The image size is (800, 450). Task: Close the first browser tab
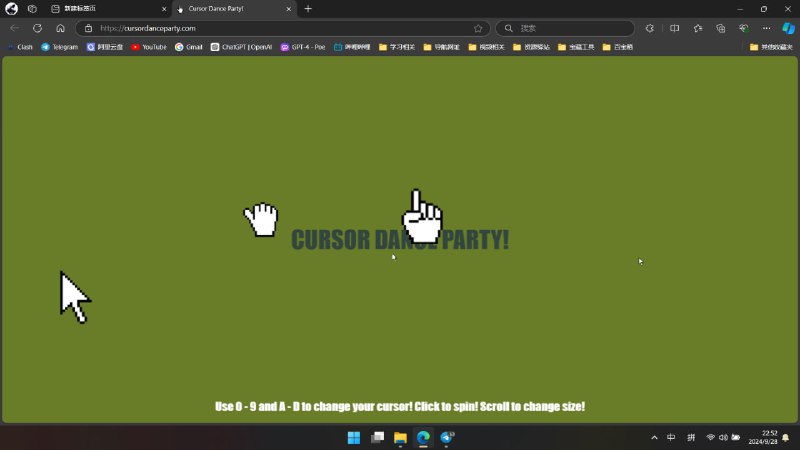pos(164,9)
